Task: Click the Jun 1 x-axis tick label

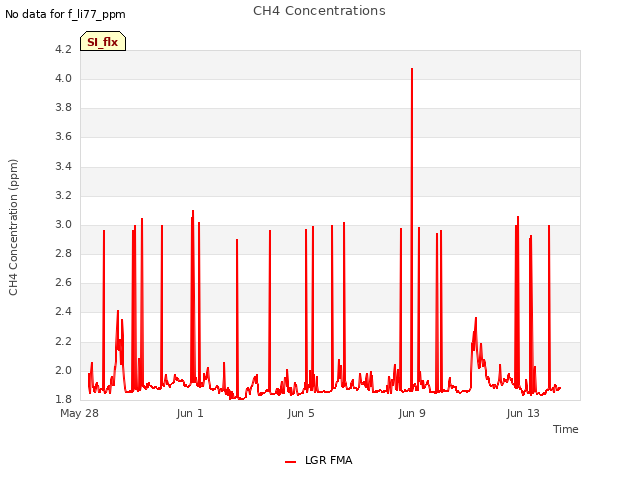Action: 190,413
